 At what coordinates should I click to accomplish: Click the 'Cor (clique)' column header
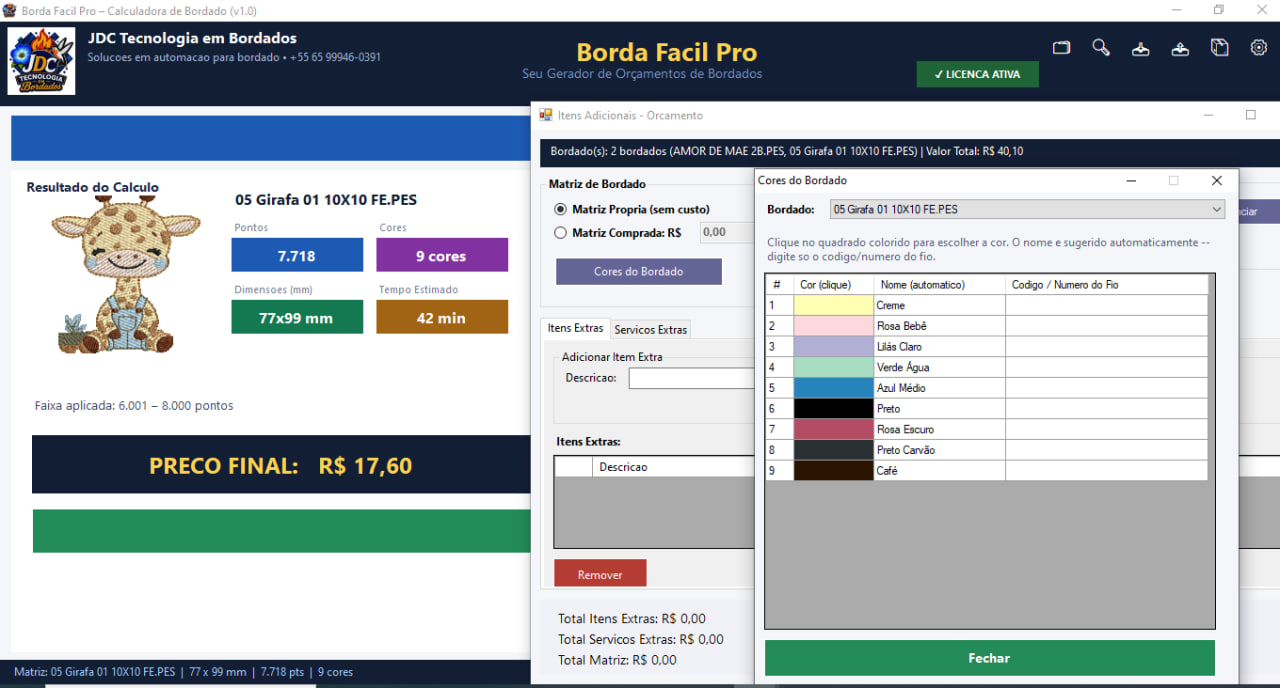point(833,285)
